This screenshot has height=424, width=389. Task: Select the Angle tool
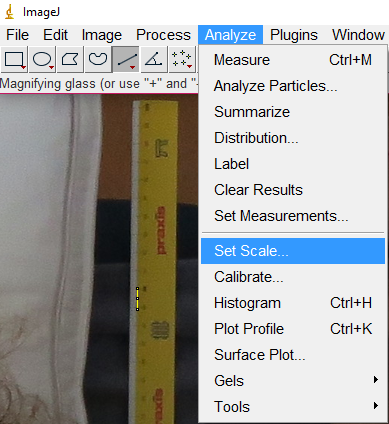pyautogui.click(x=154, y=60)
